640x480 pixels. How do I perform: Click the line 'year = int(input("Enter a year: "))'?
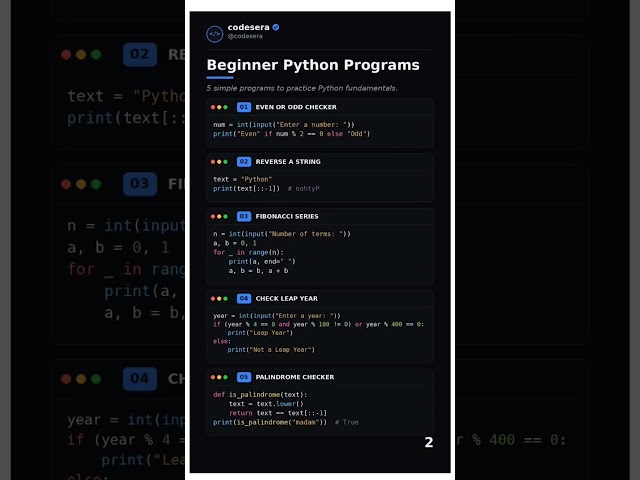277,316
